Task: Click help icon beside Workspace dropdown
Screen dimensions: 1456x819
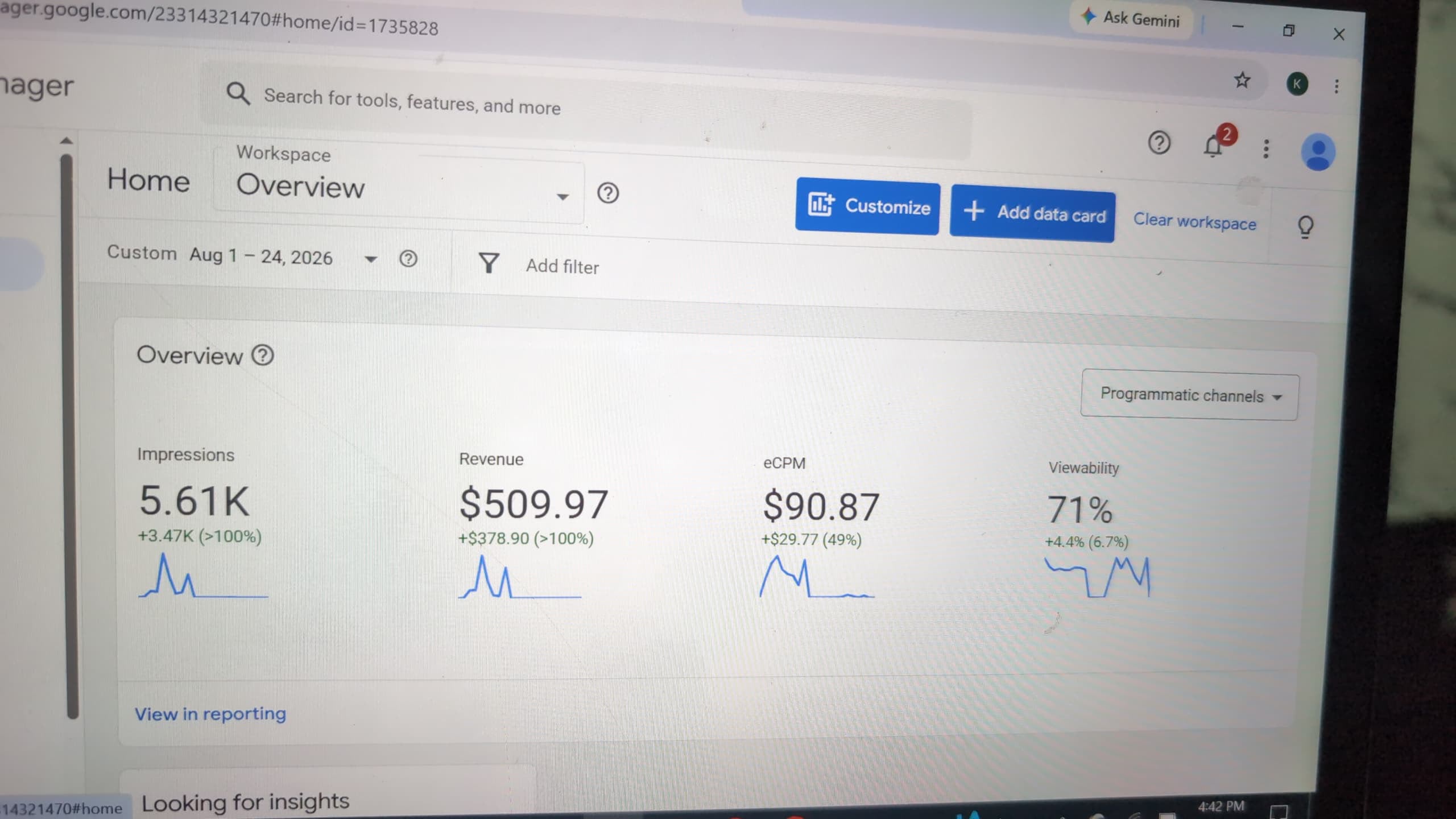Action: [608, 193]
